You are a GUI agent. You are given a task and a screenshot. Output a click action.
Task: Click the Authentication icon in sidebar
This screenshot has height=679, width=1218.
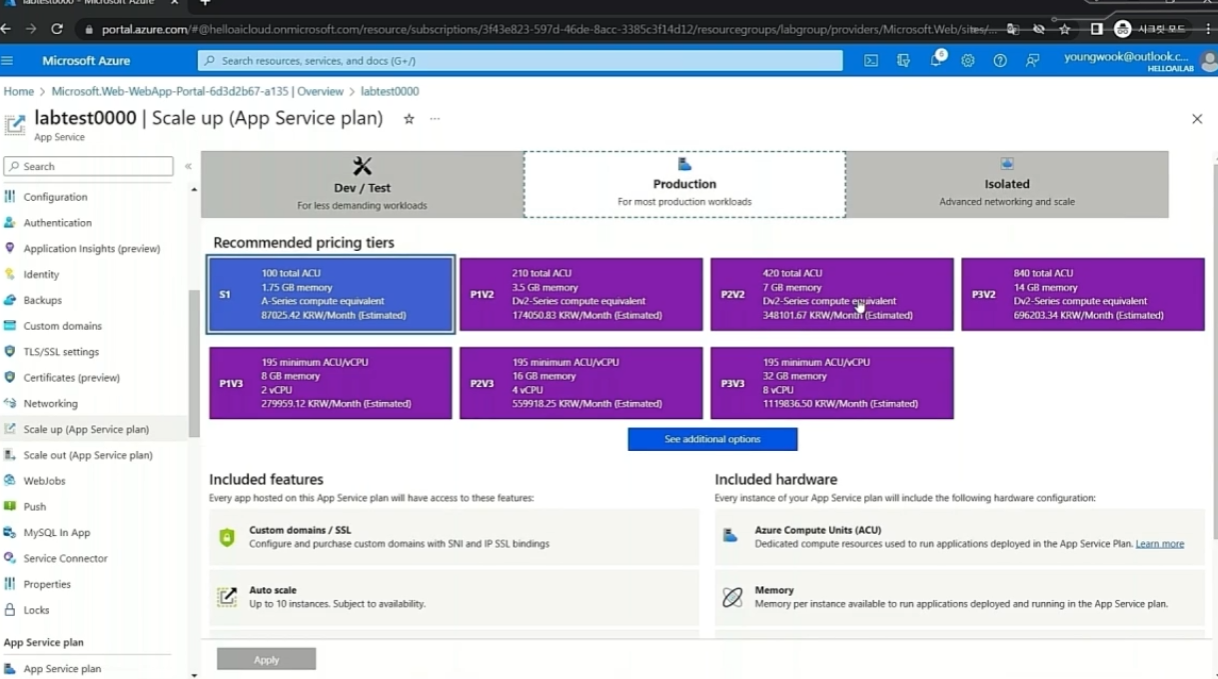coord(10,223)
